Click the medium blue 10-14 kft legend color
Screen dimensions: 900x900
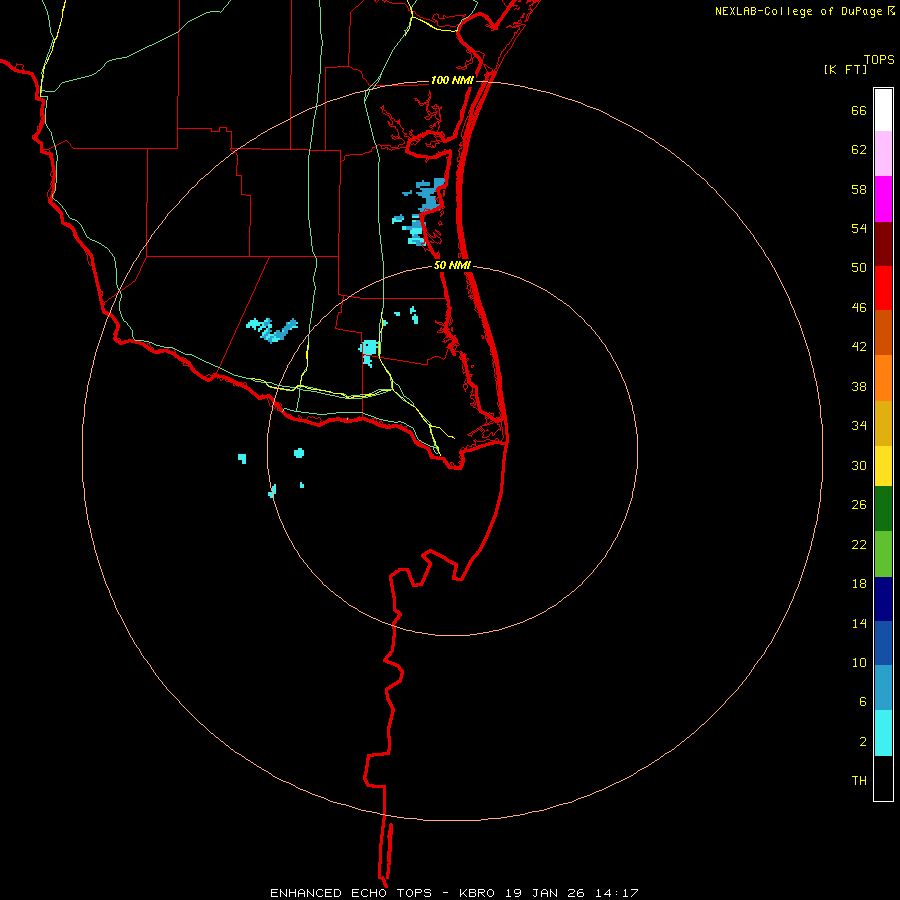[883, 643]
